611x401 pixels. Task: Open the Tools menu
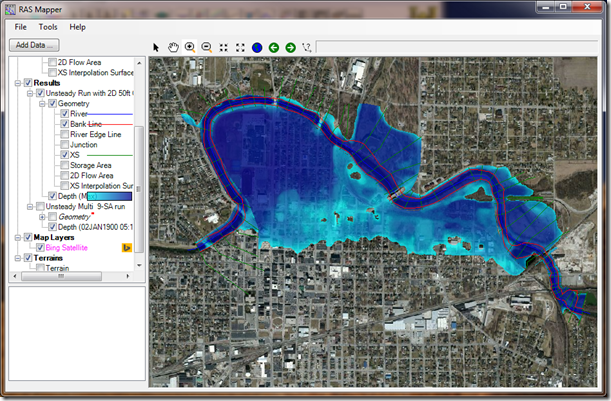click(x=47, y=27)
